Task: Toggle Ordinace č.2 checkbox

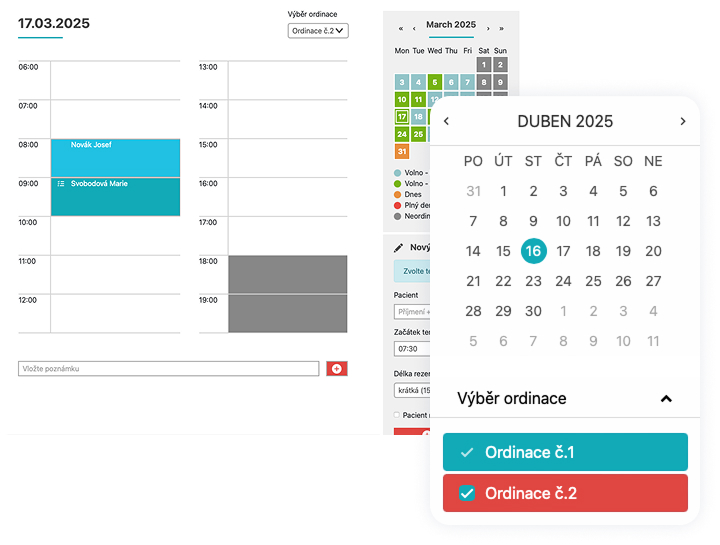Action: point(466,493)
